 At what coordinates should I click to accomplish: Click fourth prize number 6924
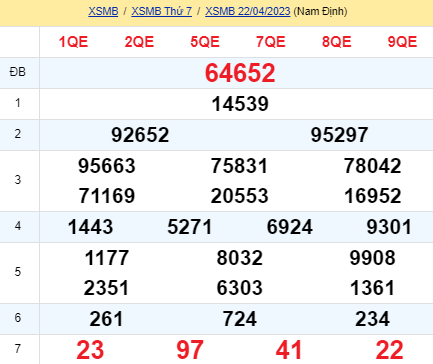tap(289, 227)
